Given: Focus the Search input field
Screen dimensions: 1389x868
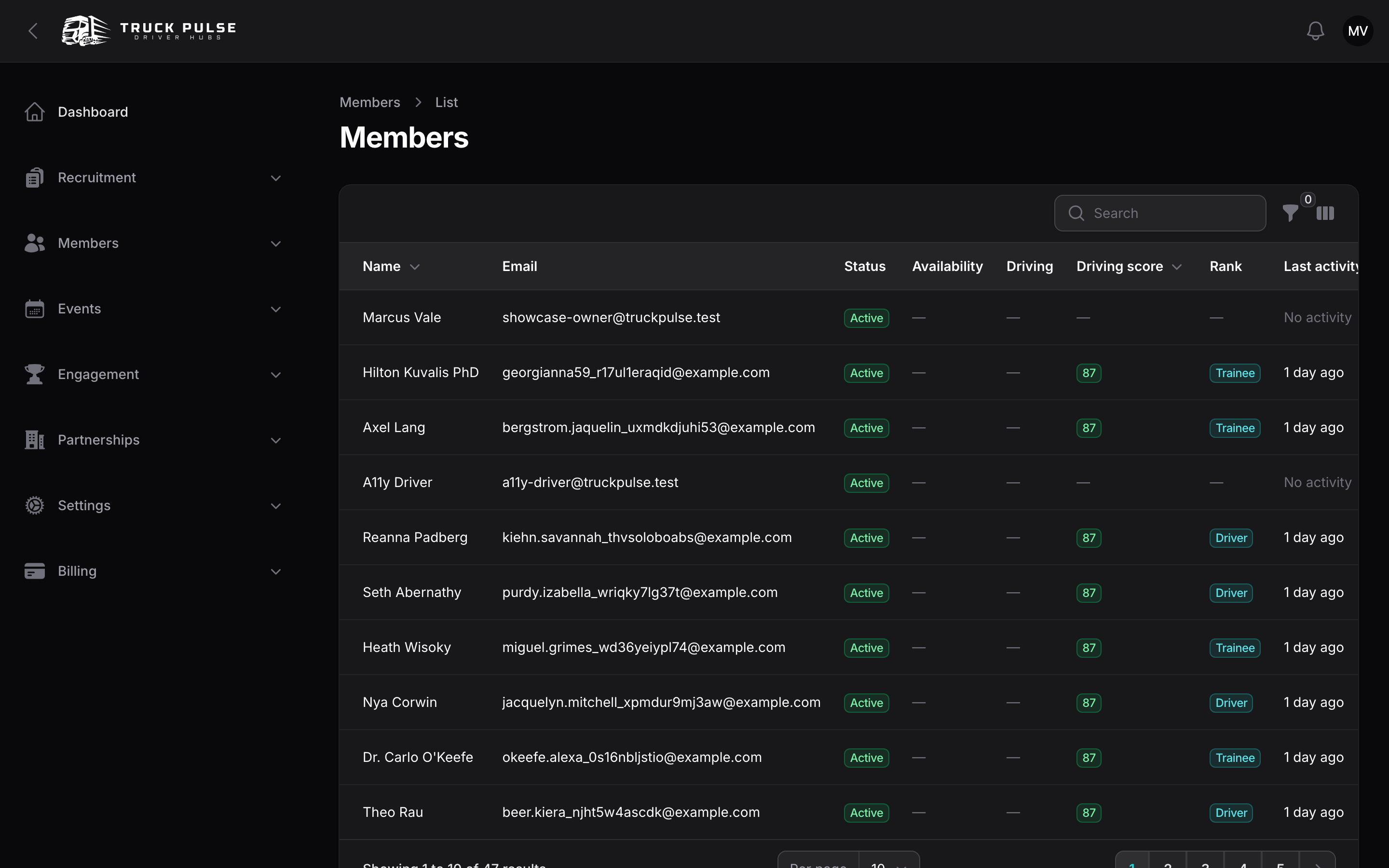Looking at the screenshot, I should [1160, 213].
